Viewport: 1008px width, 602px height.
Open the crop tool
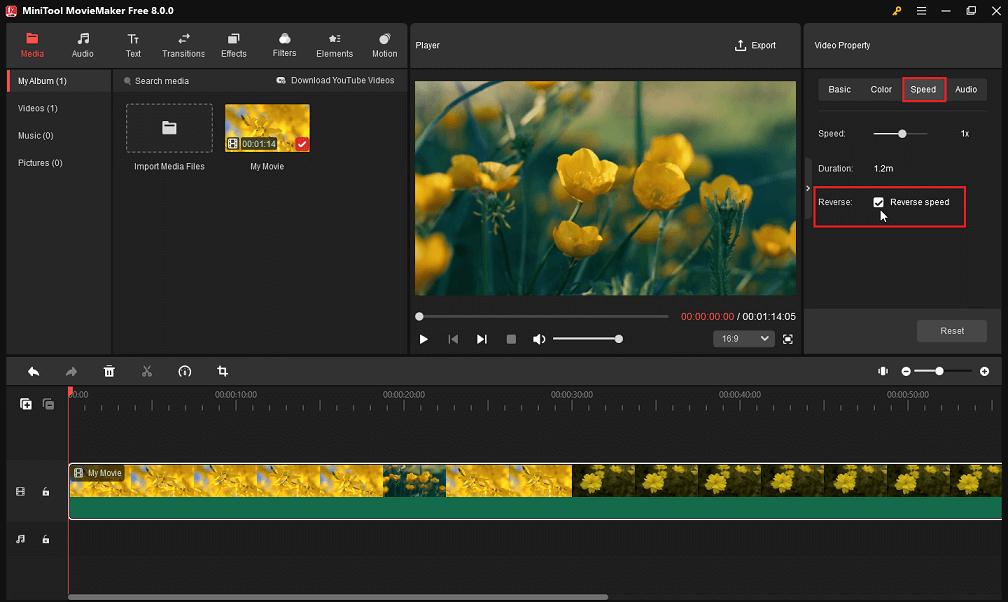point(222,372)
